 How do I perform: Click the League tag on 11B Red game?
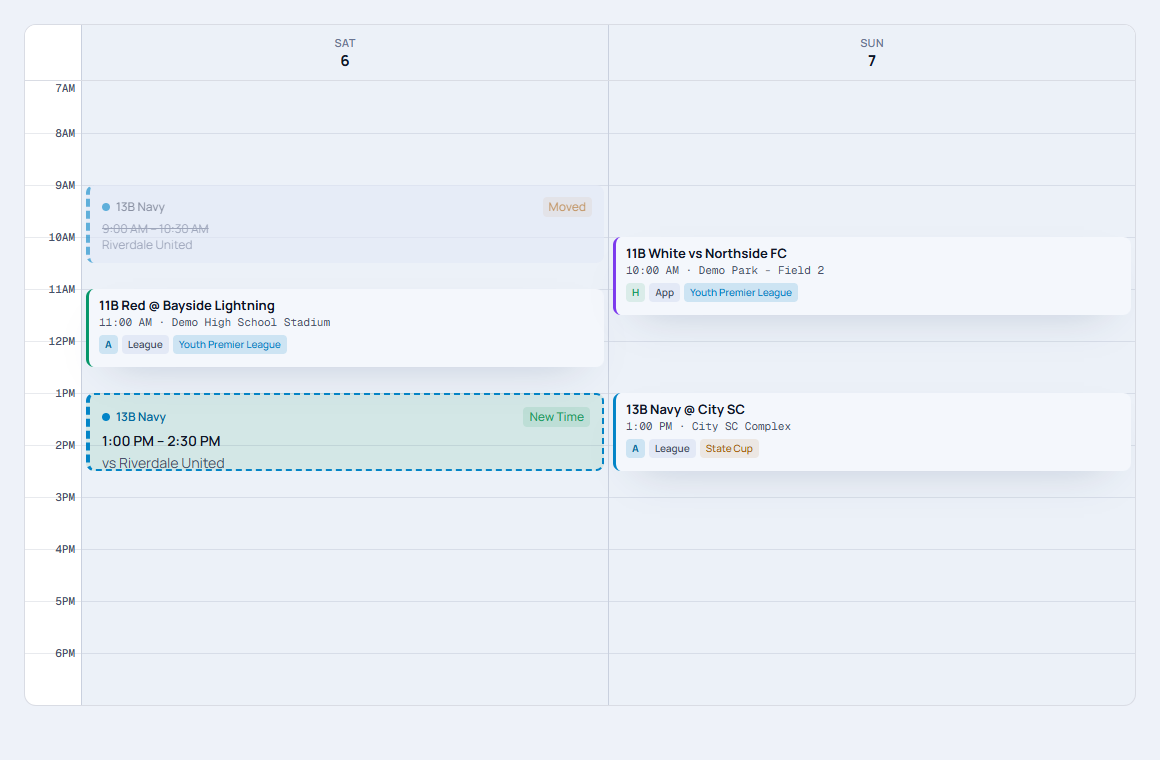pos(145,345)
